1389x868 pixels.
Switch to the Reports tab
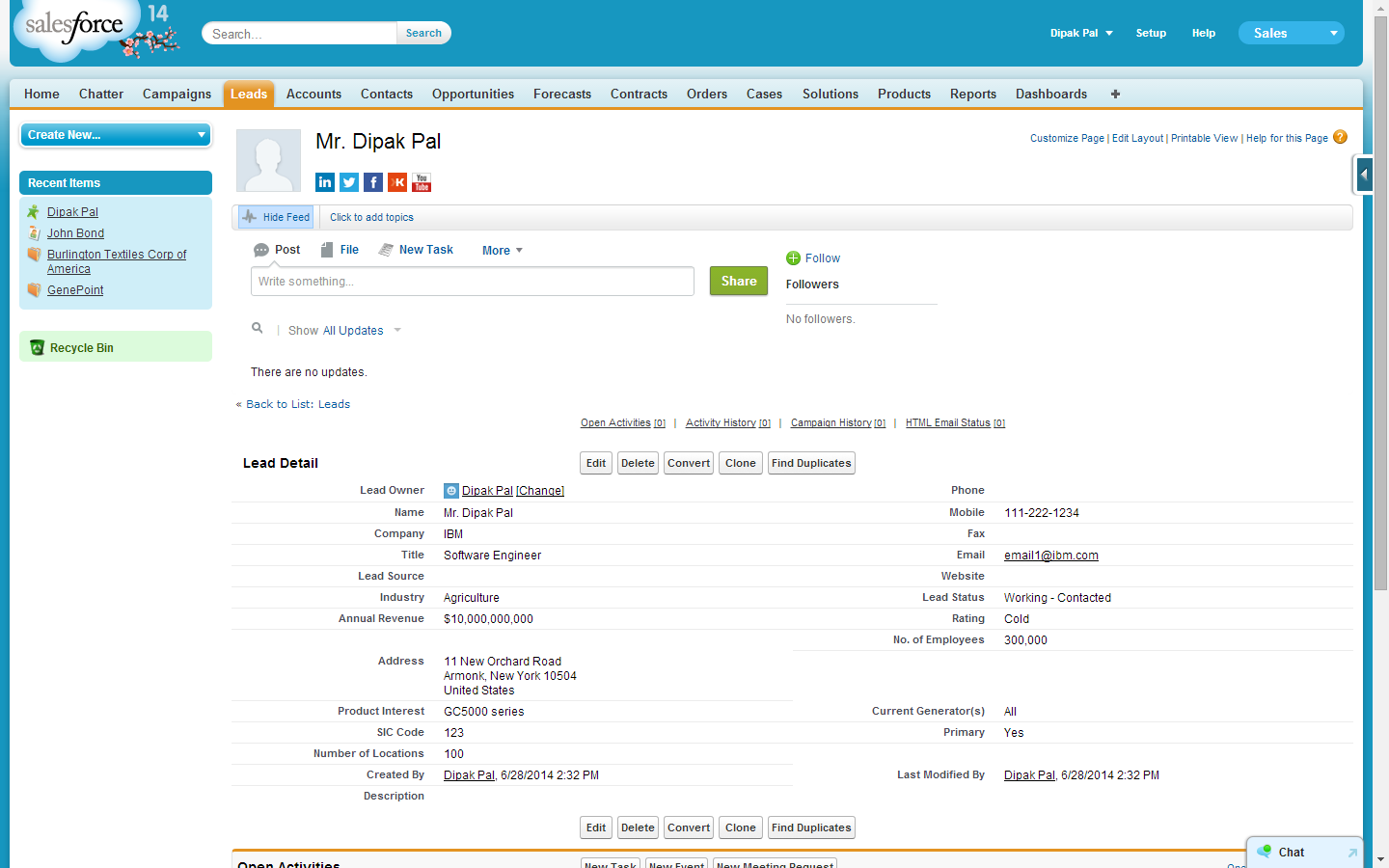973,94
